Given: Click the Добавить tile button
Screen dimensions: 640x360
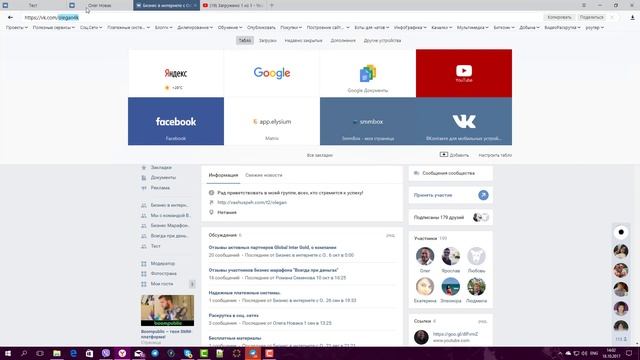Looking at the screenshot, I should click(454, 155).
